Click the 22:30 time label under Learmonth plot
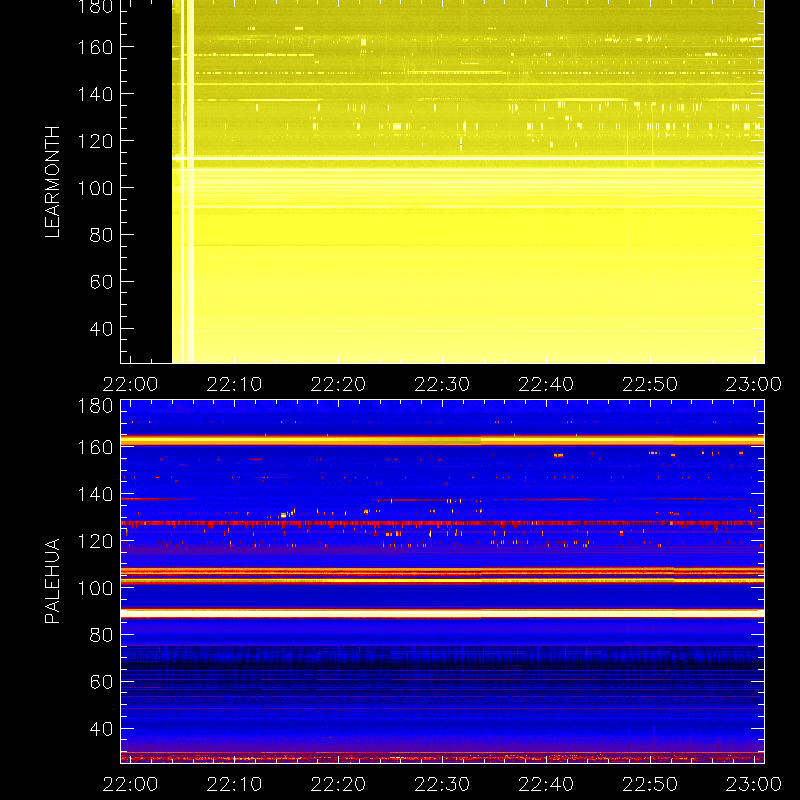This screenshot has width=800, height=800. 442,384
